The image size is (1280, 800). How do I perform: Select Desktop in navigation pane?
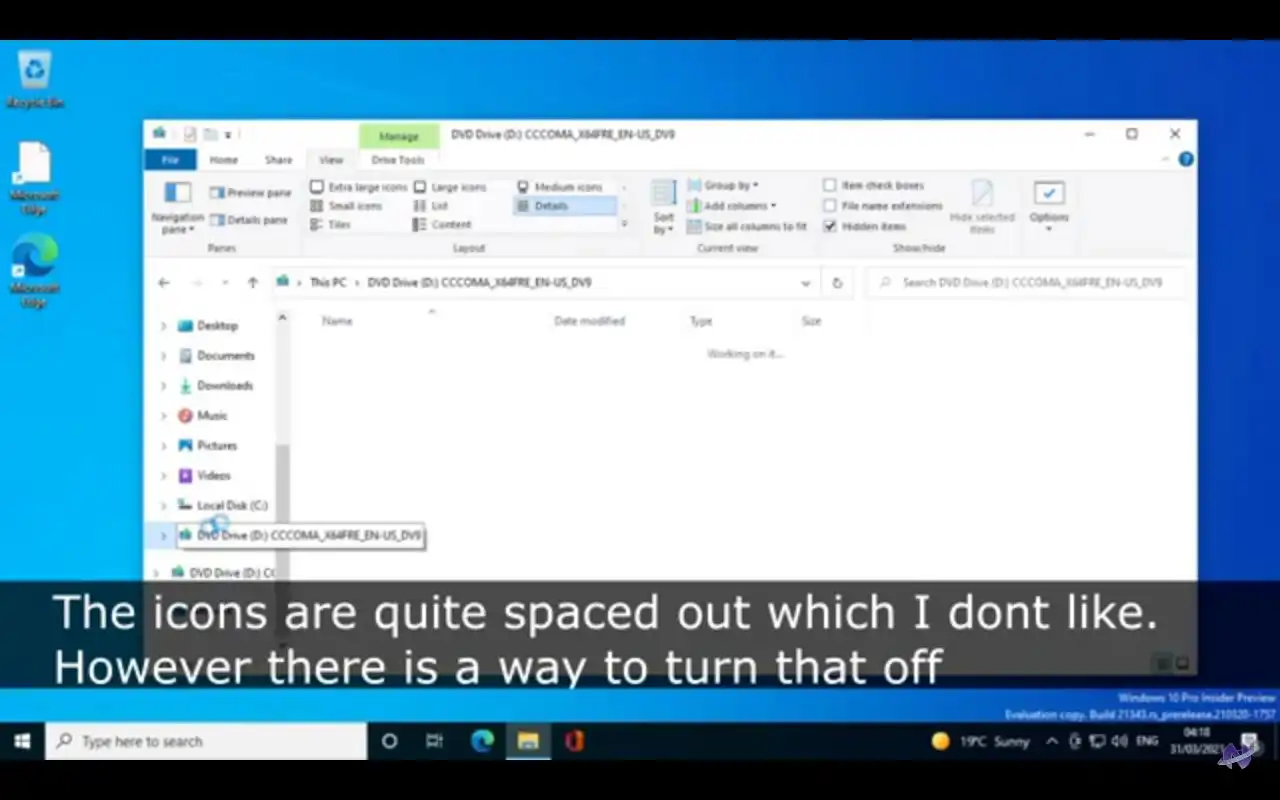209,326
